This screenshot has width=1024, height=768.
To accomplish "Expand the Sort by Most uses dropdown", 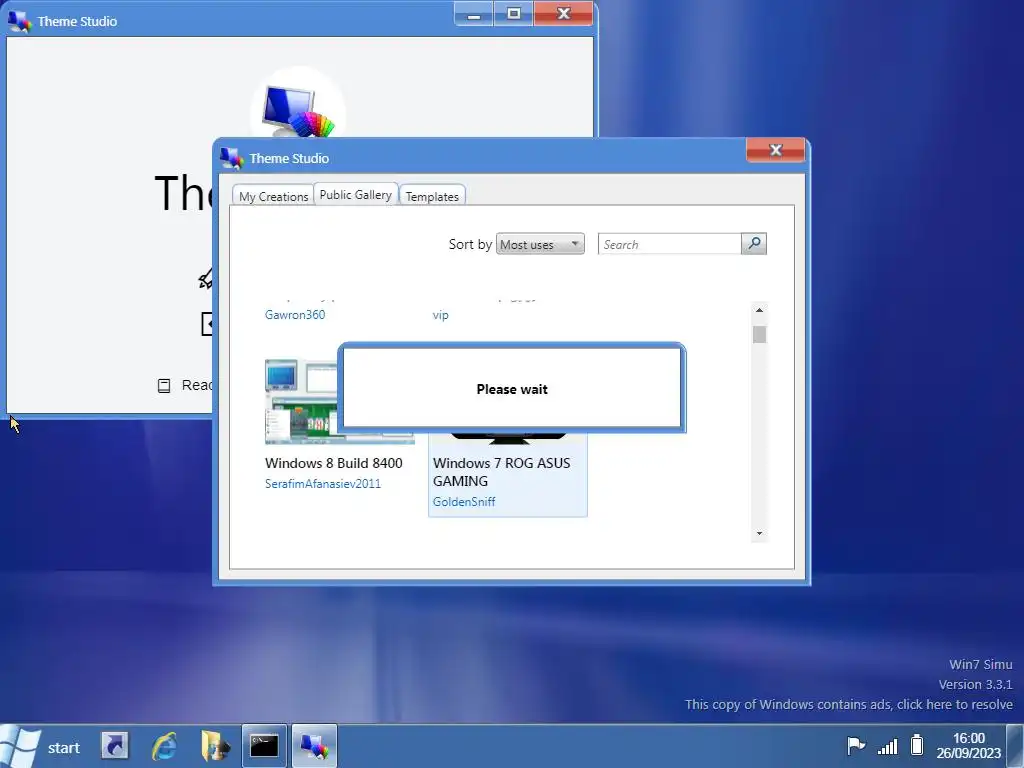I will 540,244.
